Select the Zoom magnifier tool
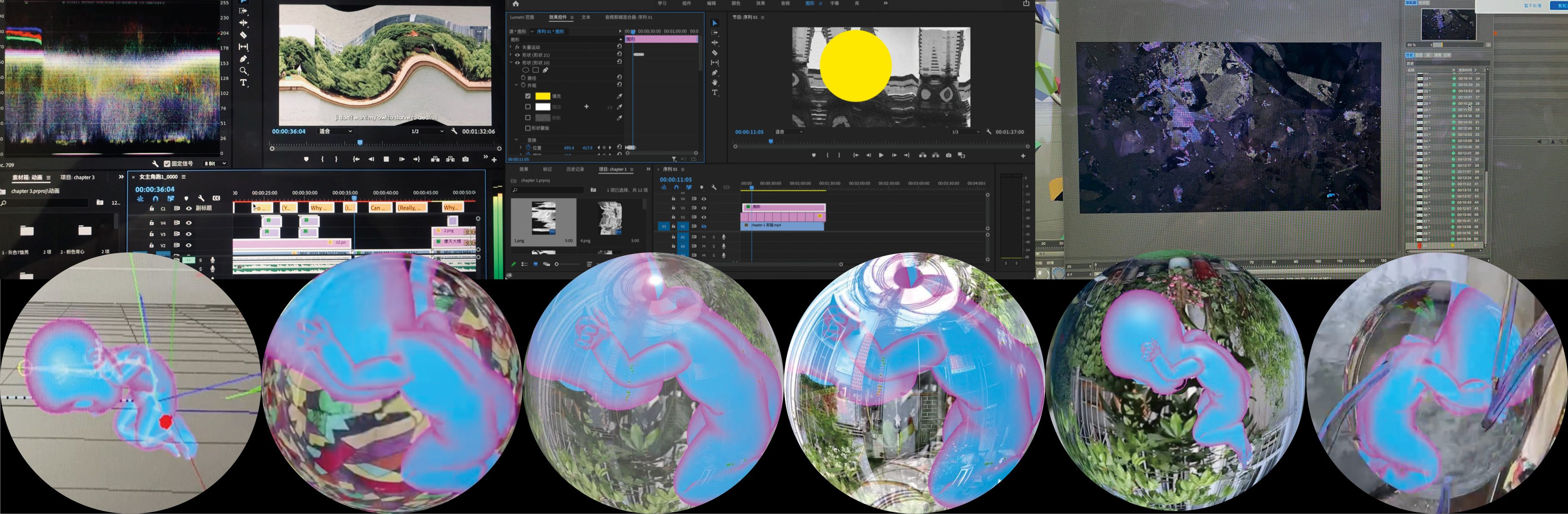Image resolution: width=1568 pixels, height=514 pixels. click(x=243, y=71)
